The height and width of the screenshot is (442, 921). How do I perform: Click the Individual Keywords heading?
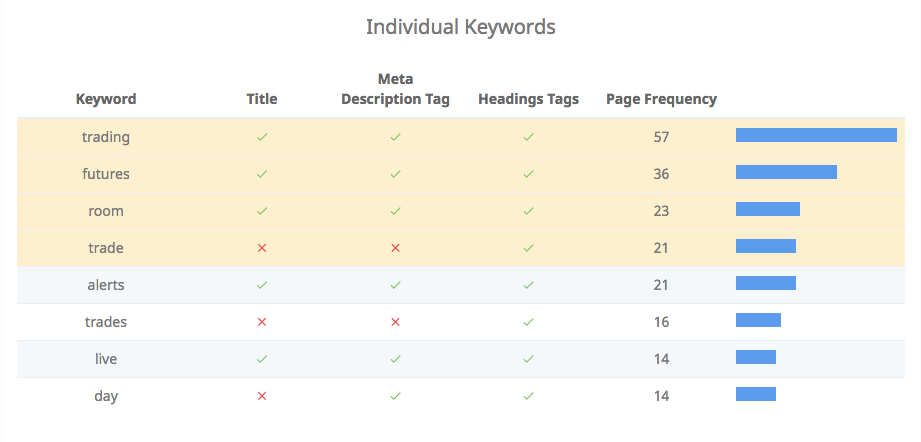460,27
